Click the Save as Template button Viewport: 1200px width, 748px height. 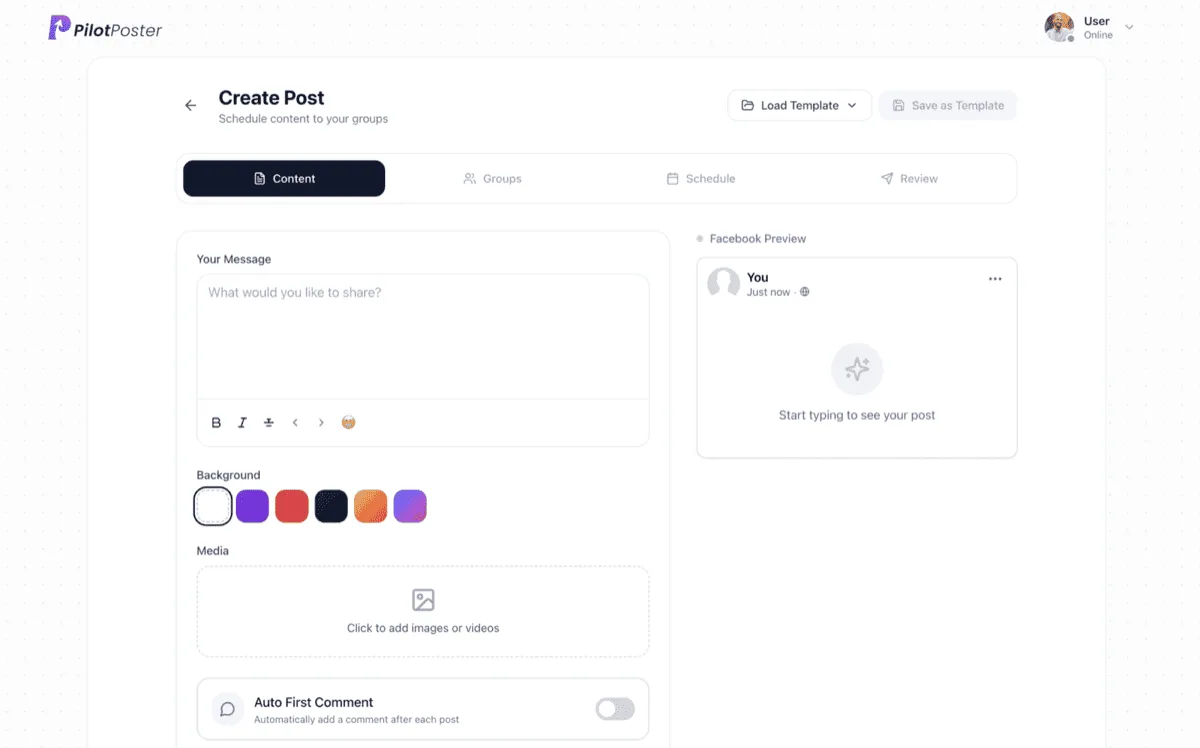pos(948,105)
